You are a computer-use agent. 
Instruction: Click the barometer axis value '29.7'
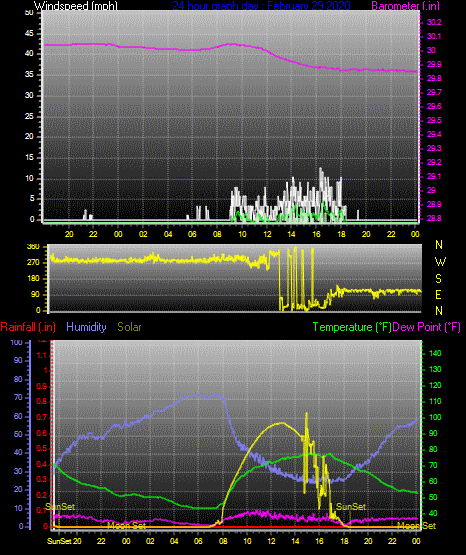(434, 92)
